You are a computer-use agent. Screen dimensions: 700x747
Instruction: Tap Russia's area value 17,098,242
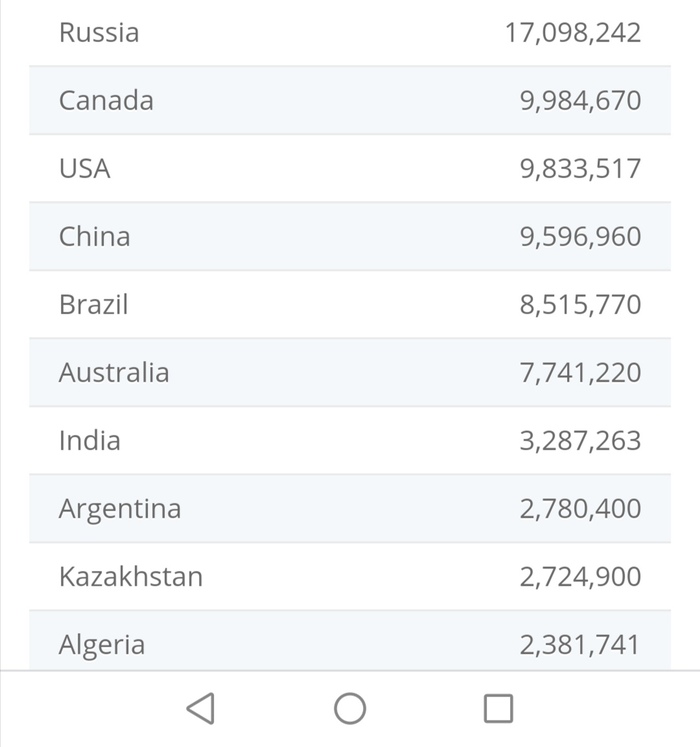pyautogui.click(x=573, y=33)
